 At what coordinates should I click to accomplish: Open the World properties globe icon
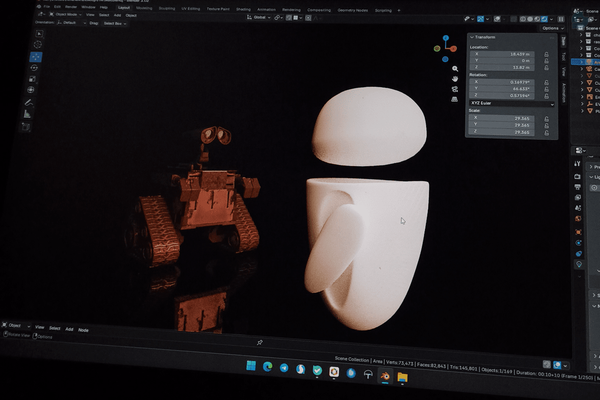(578, 219)
